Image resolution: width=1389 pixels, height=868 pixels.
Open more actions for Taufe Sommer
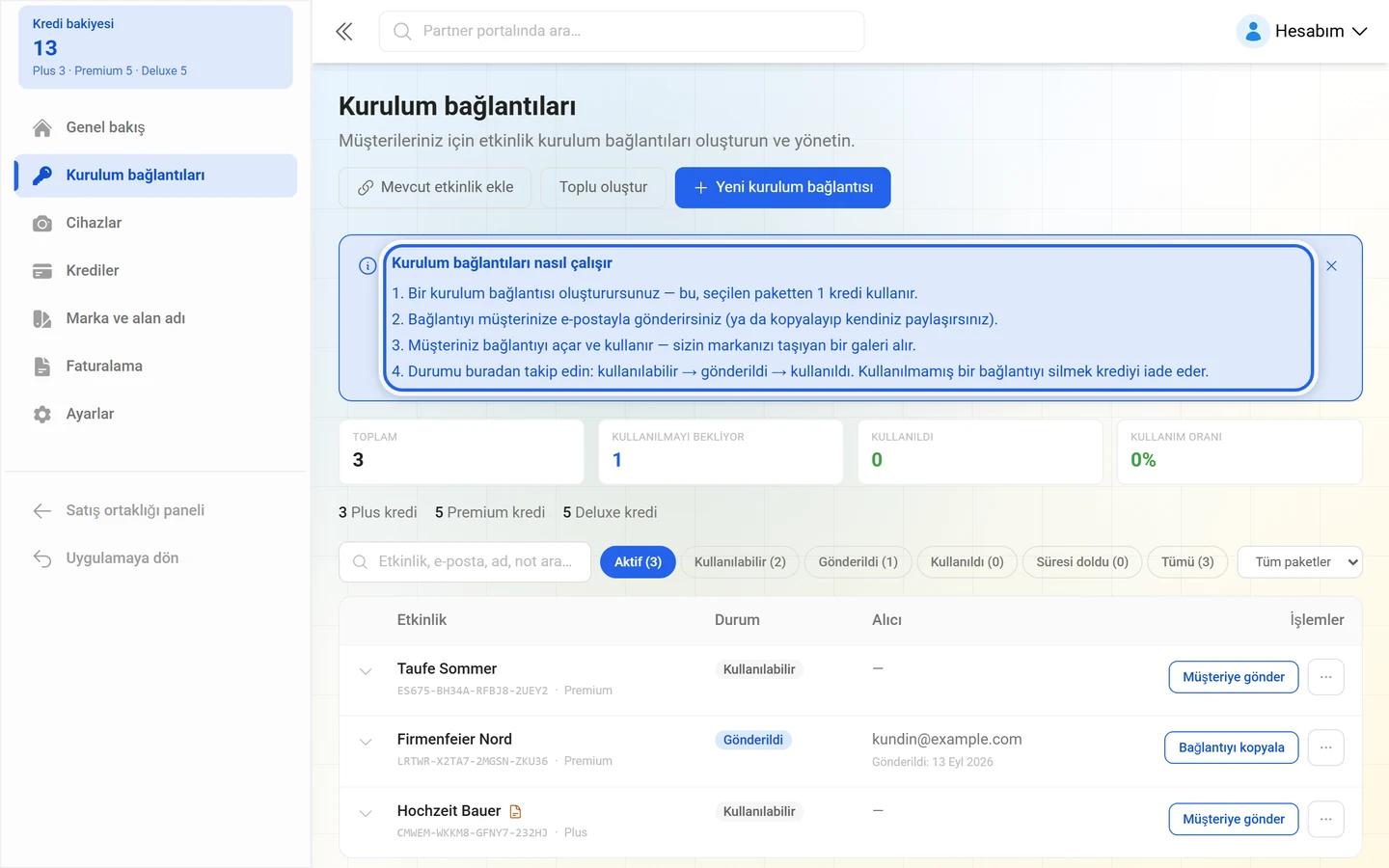1326,677
